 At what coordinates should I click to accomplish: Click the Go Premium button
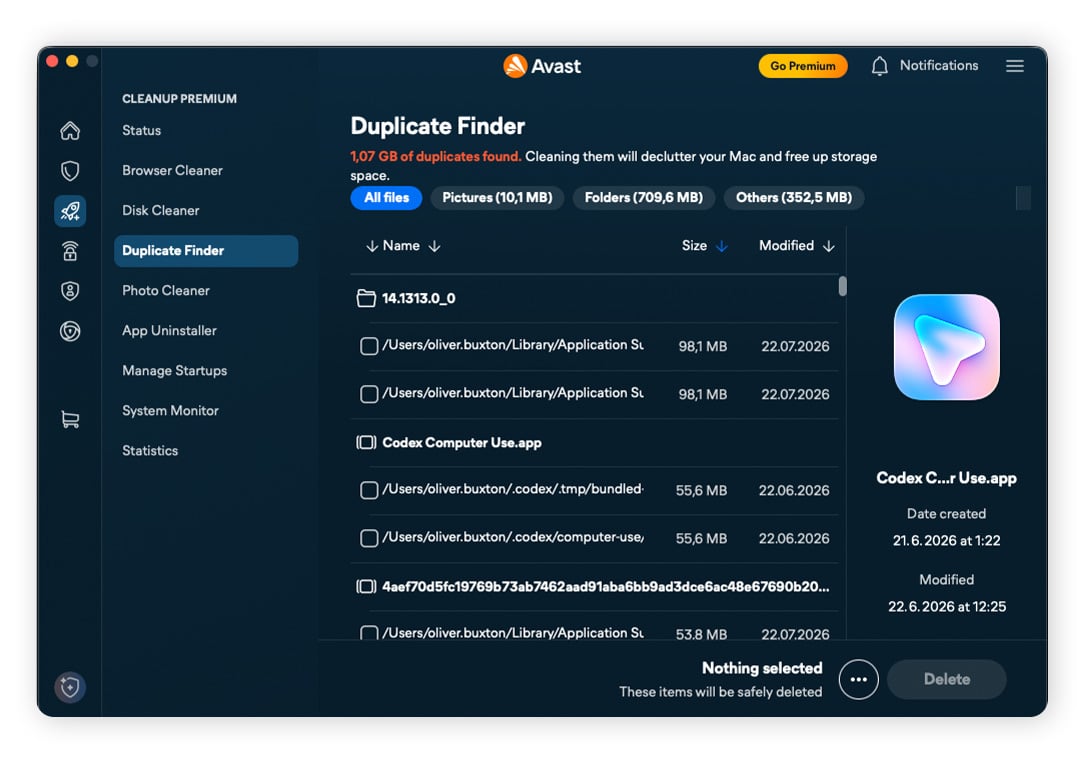pos(803,66)
